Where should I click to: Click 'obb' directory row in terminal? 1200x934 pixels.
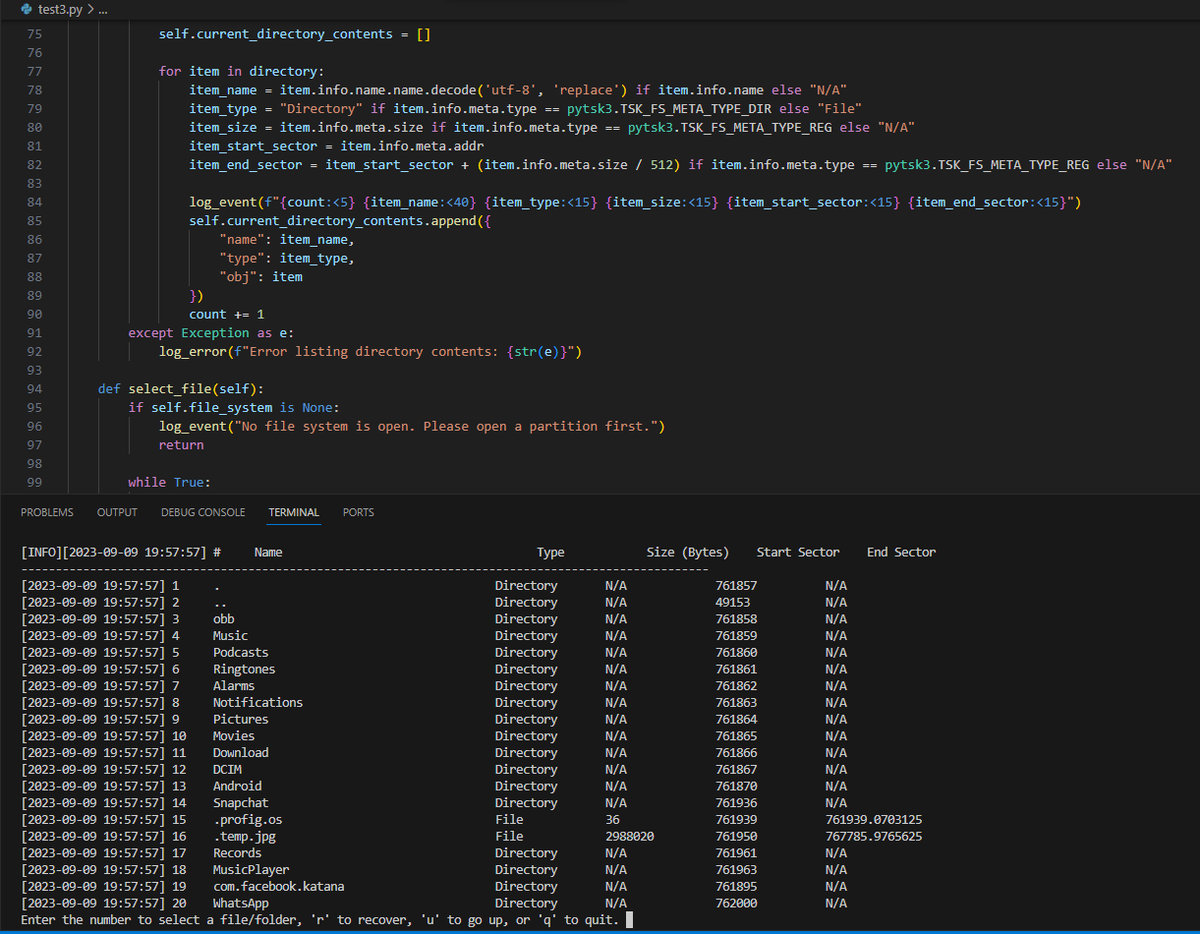tap(224, 619)
